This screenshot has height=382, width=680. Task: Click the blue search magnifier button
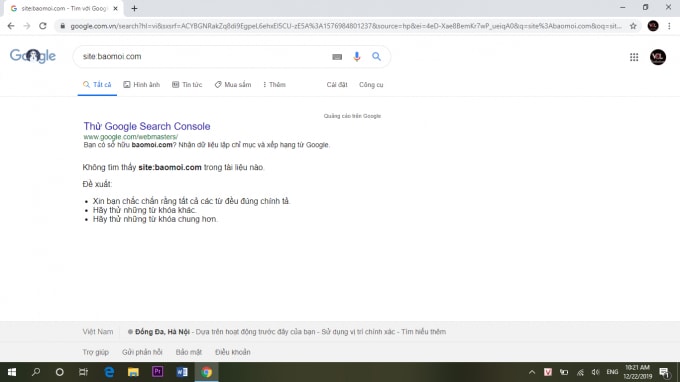click(x=376, y=56)
